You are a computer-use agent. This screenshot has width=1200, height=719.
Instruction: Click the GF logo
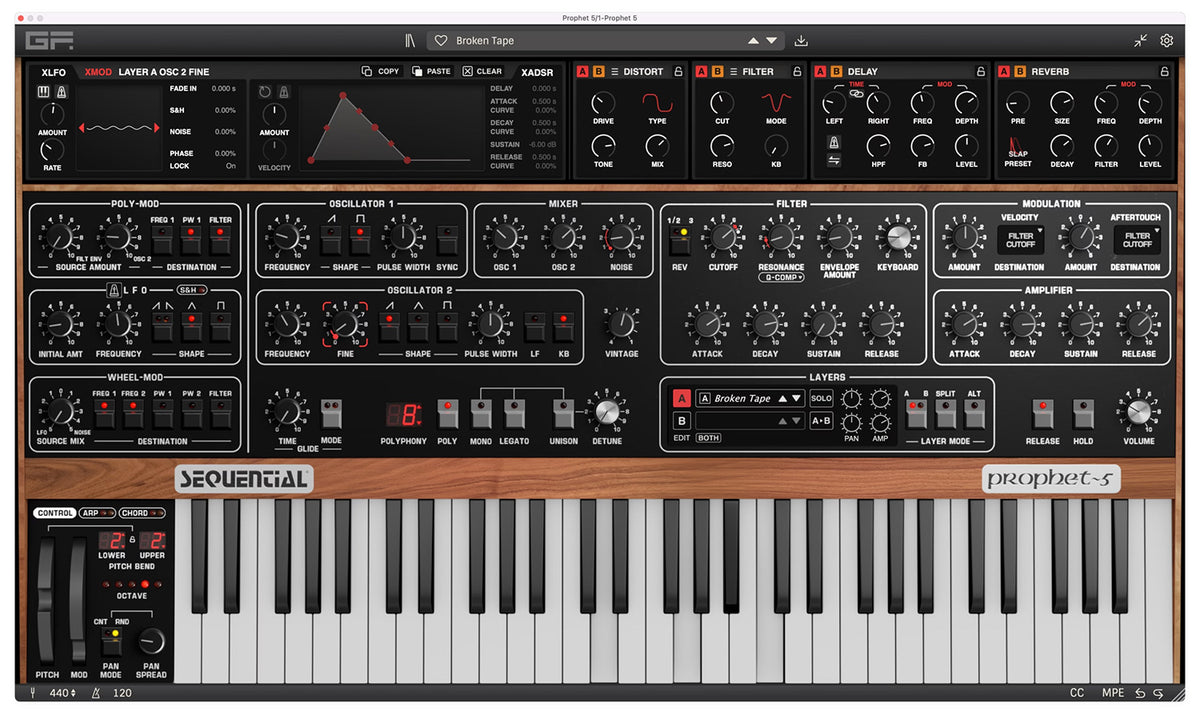point(49,41)
